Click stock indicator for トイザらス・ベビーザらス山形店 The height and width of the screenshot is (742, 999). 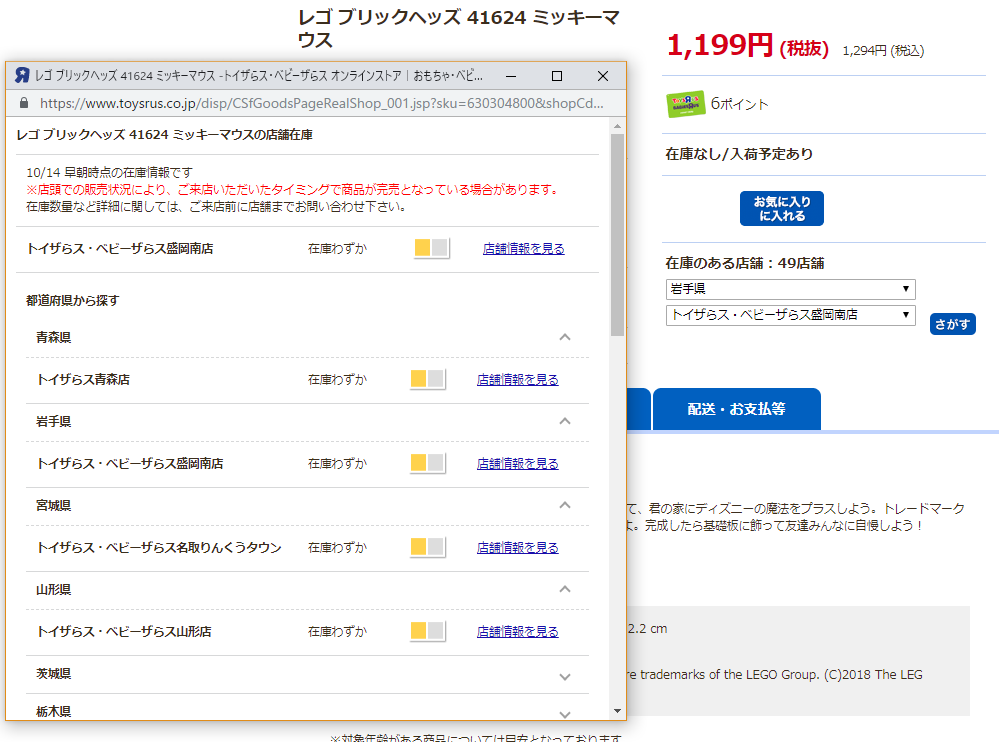(x=428, y=632)
